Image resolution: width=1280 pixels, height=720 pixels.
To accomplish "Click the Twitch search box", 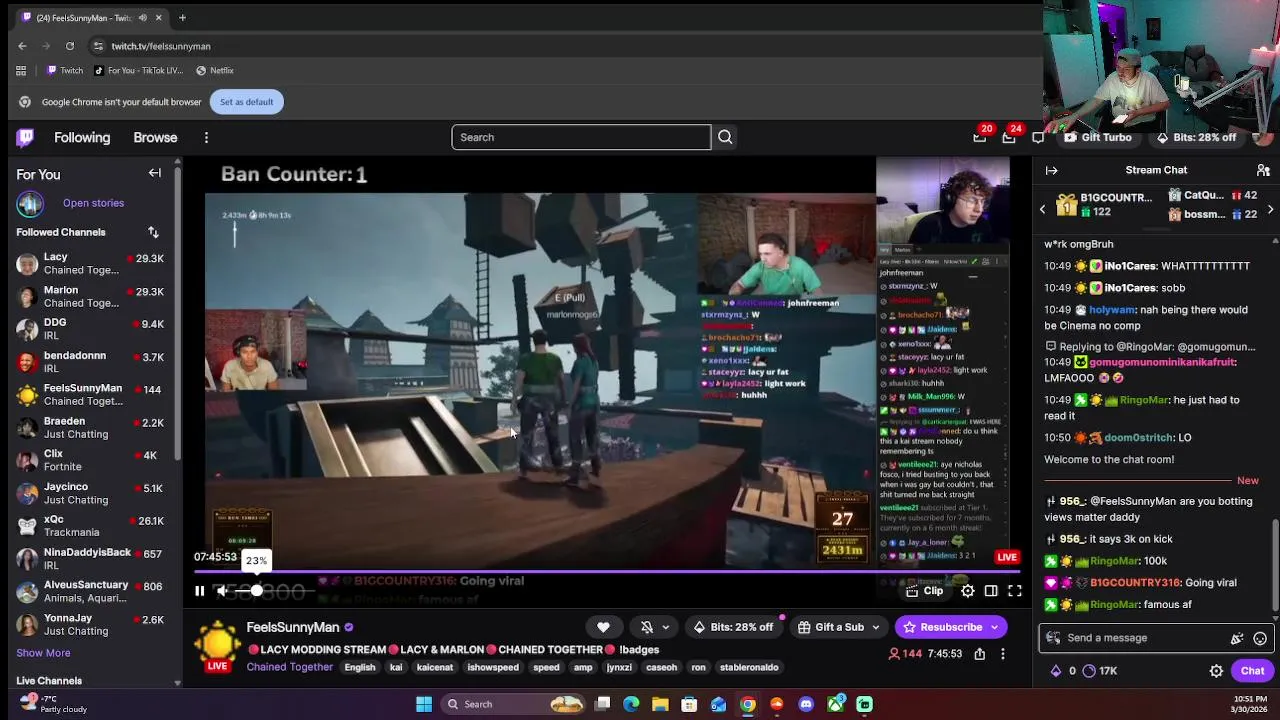I will click(581, 137).
